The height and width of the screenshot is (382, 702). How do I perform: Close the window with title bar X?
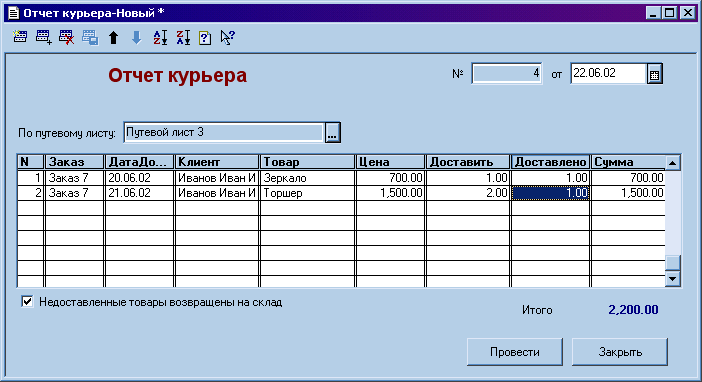tap(688, 13)
